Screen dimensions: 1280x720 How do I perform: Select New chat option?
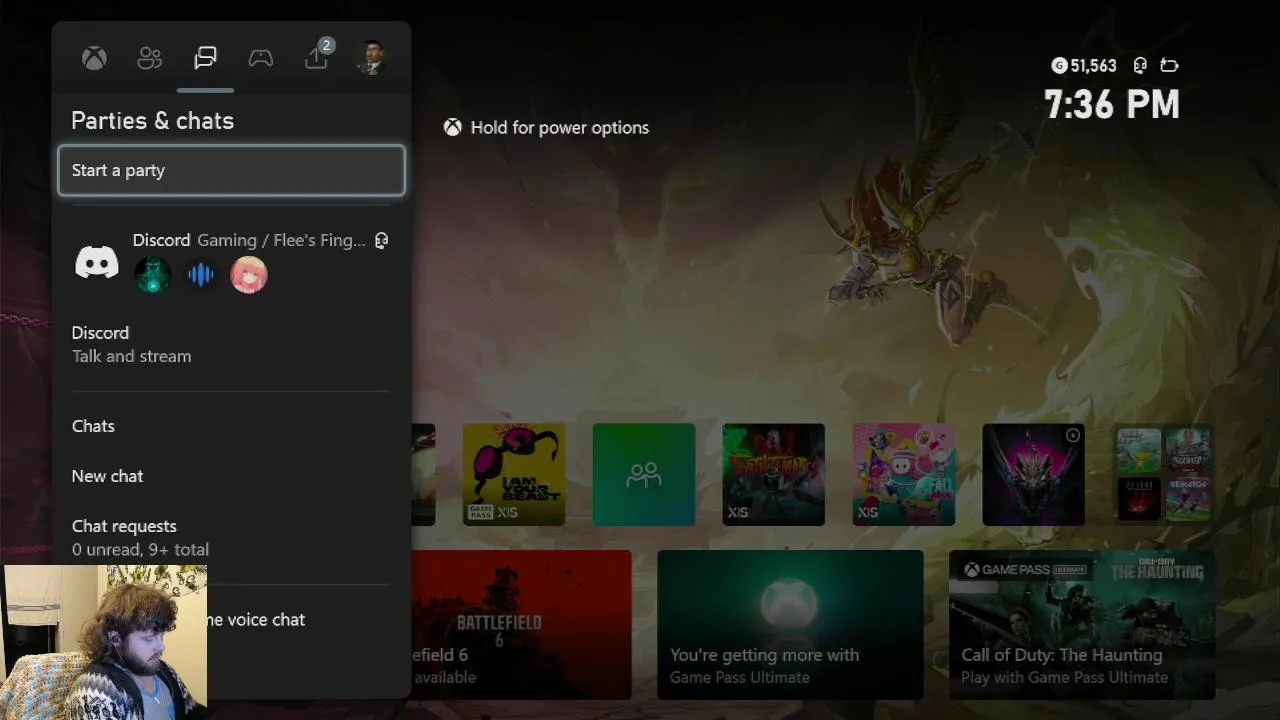[231, 476]
